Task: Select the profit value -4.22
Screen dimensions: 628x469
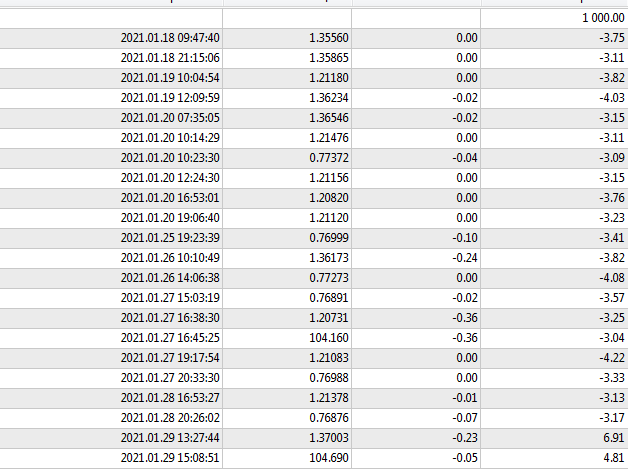Action: [612, 358]
